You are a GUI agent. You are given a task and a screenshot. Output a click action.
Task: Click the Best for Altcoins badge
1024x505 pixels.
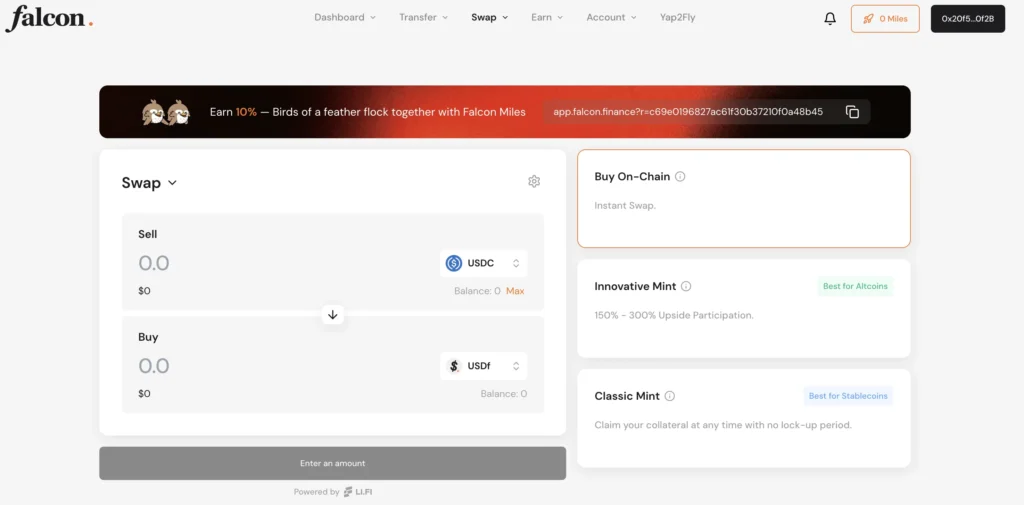tap(856, 286)
